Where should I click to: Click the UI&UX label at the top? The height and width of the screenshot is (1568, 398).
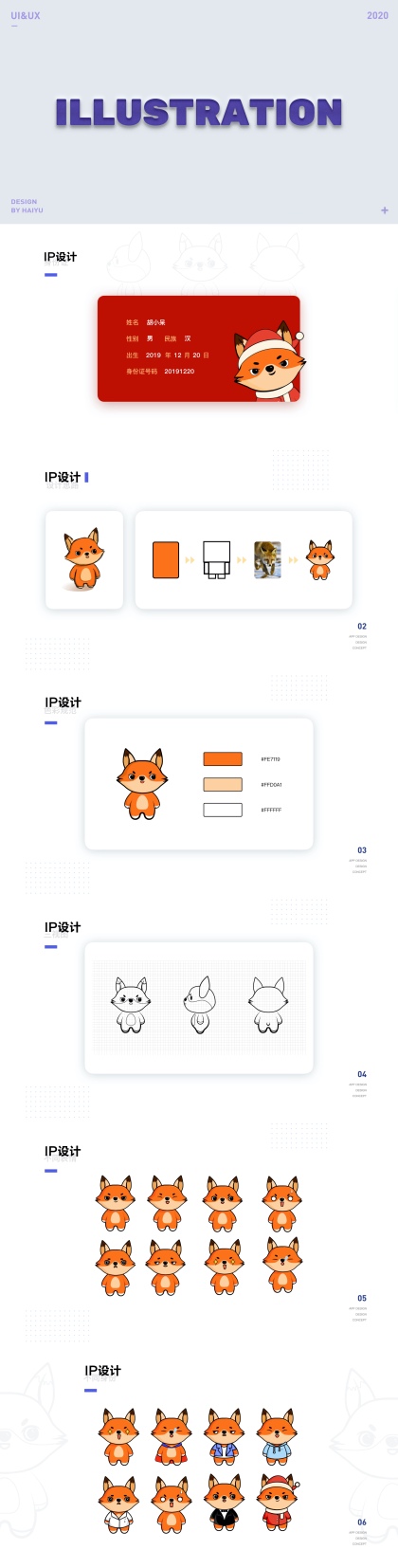point(26,16)
